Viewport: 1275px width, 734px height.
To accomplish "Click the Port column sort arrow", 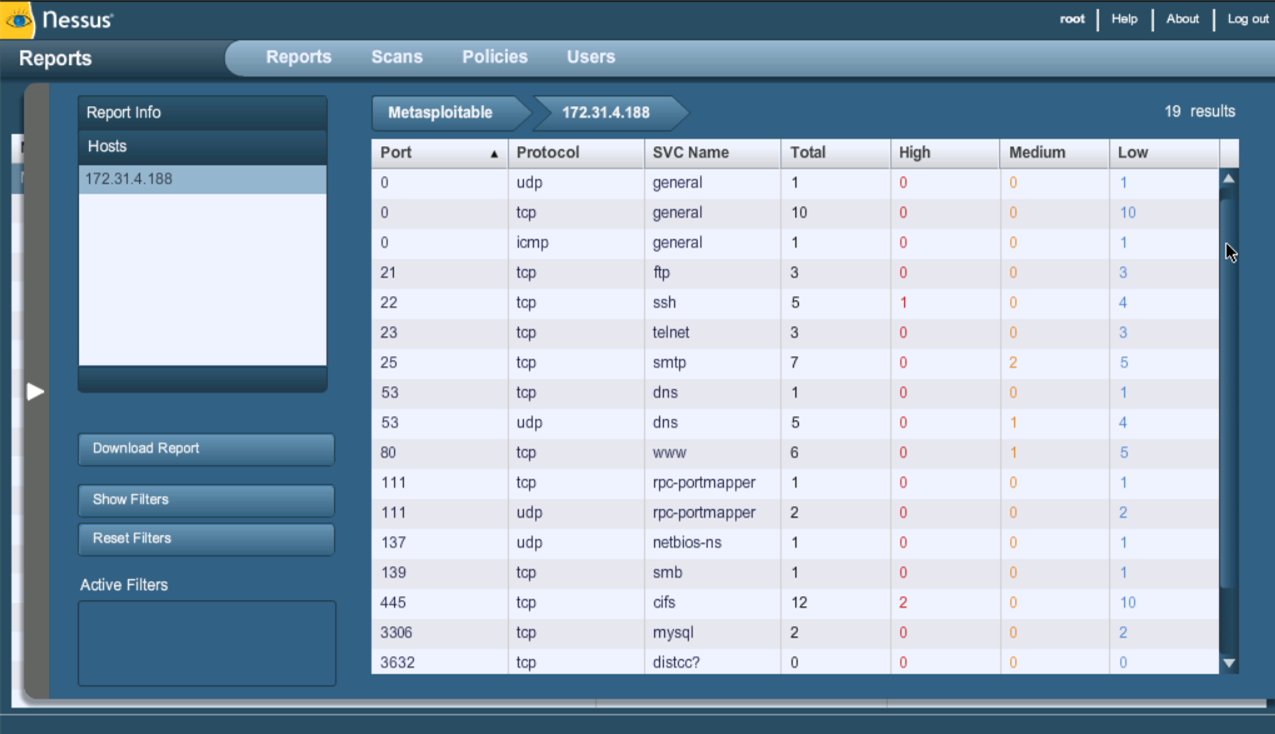I will pos(494,154).
